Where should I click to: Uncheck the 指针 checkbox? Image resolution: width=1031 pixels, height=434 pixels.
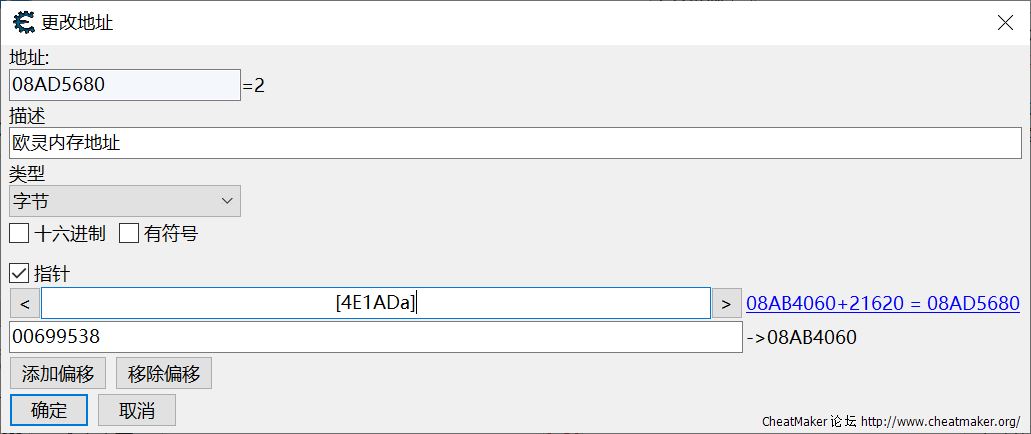(x=19, y=273)
